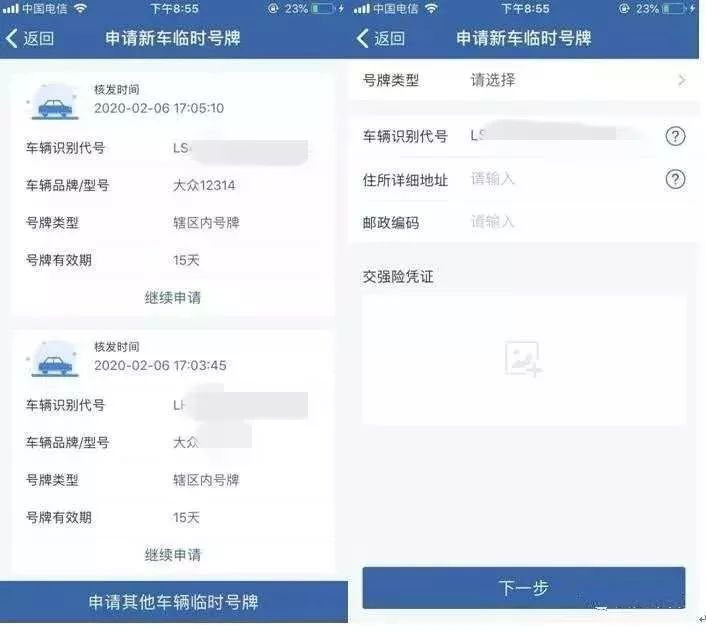The height and width of the screenshot is (631, 706).
Task: Click help icon beside 车辆识别代号 field
Action: [x=675, y=136]
